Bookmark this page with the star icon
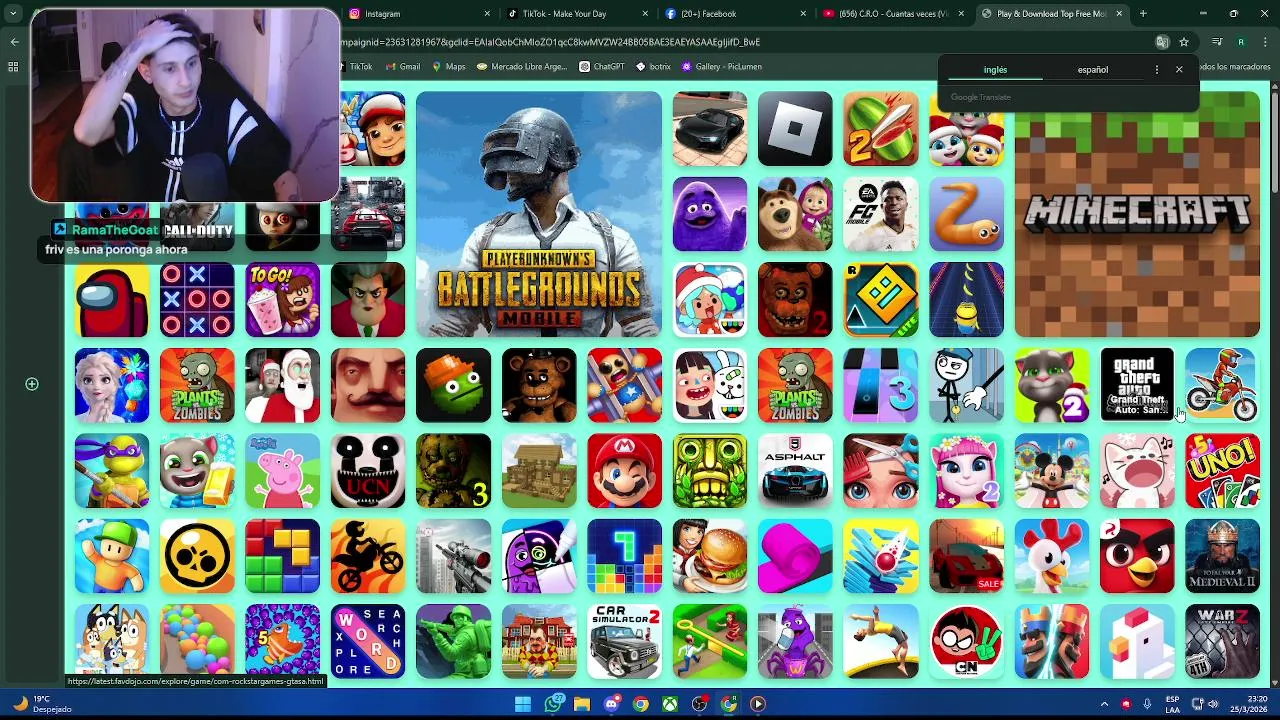 [1184, 42]
